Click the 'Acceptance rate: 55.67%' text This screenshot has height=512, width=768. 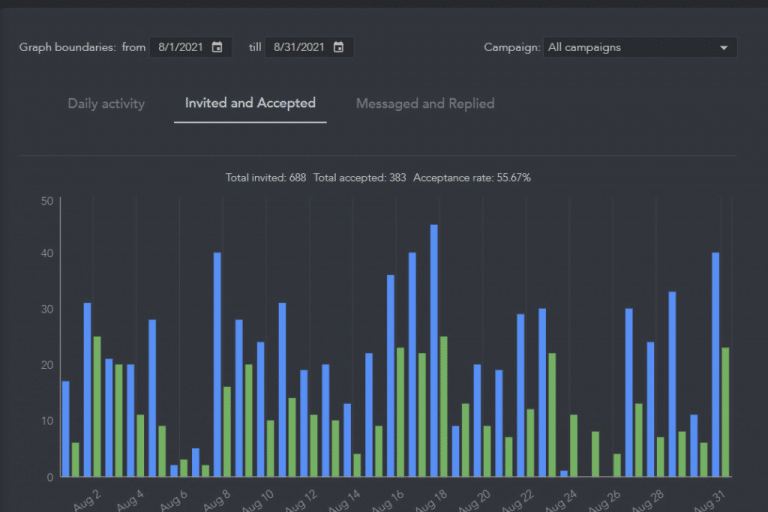tap(472, 178)
